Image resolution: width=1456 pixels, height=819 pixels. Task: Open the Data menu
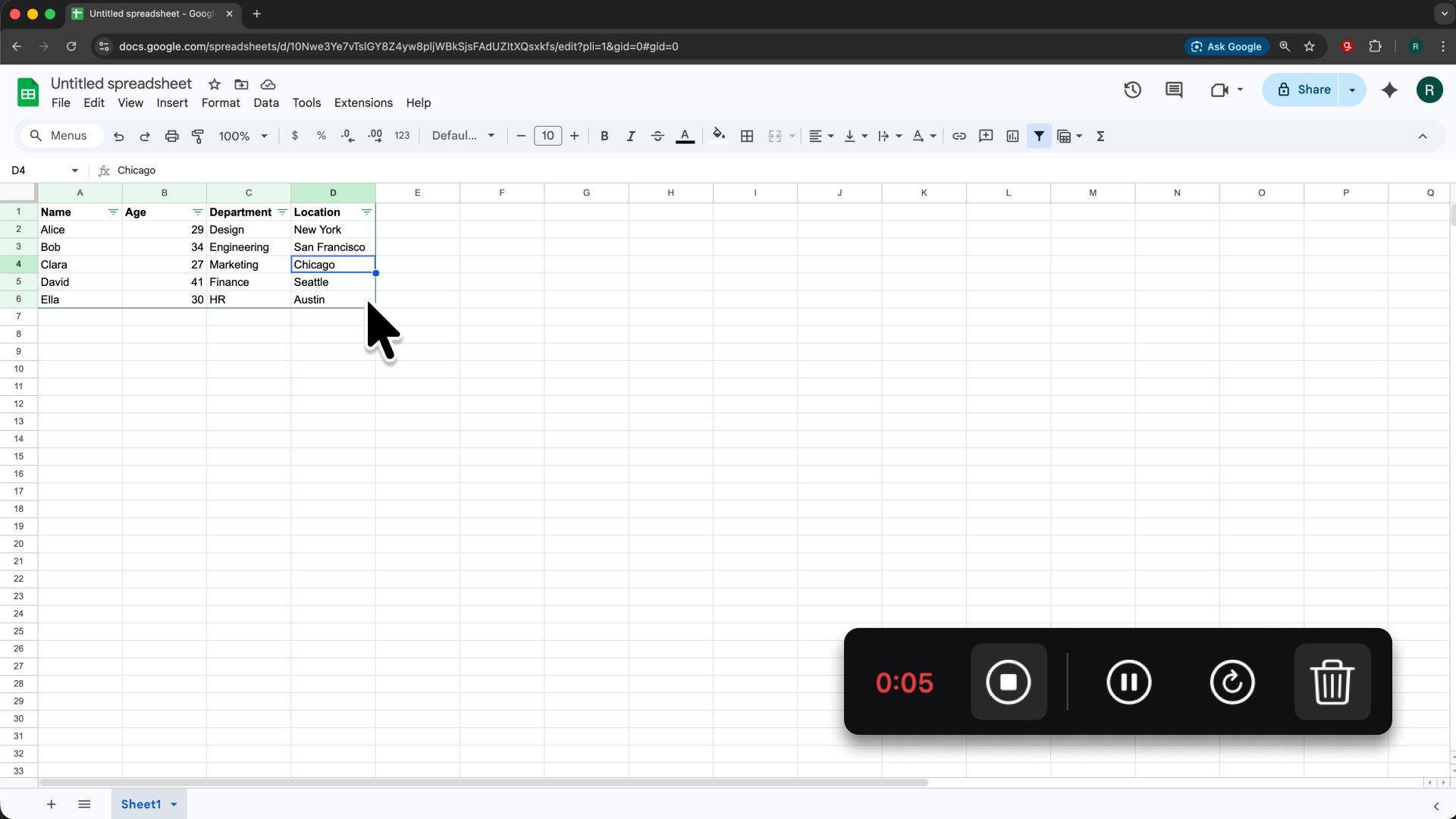[265, 103]
